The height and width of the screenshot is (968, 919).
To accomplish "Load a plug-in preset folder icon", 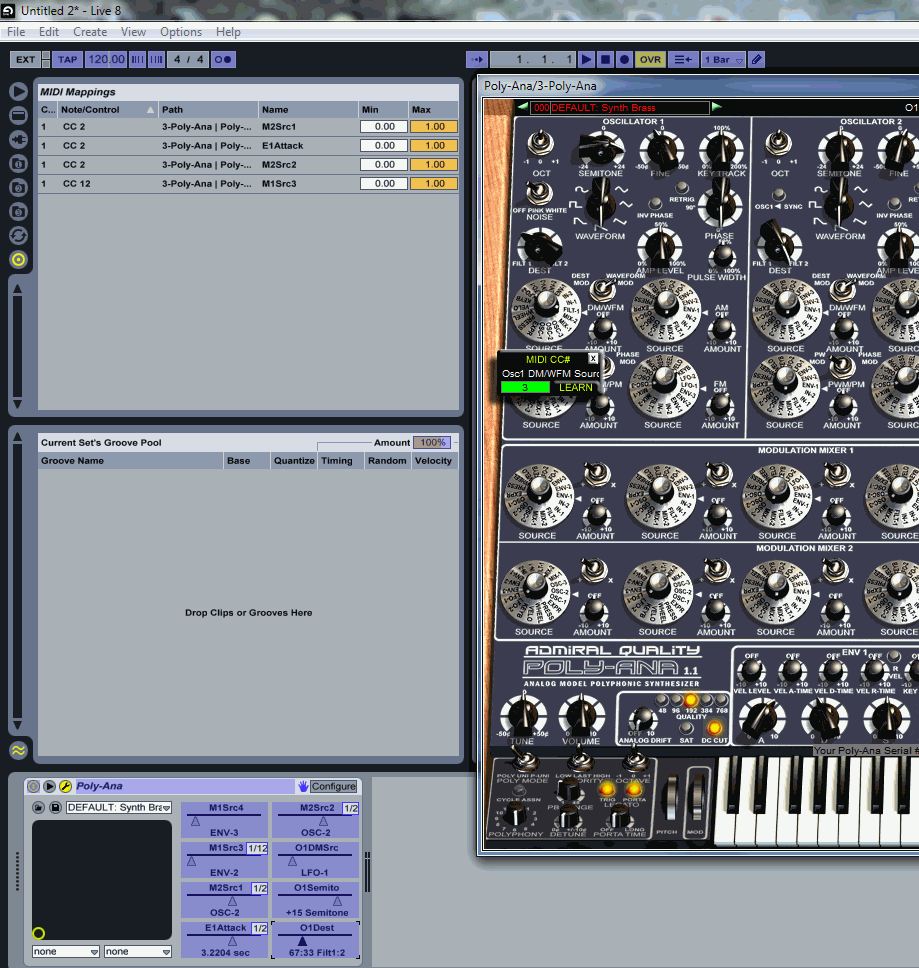I will tap(38, 807).
